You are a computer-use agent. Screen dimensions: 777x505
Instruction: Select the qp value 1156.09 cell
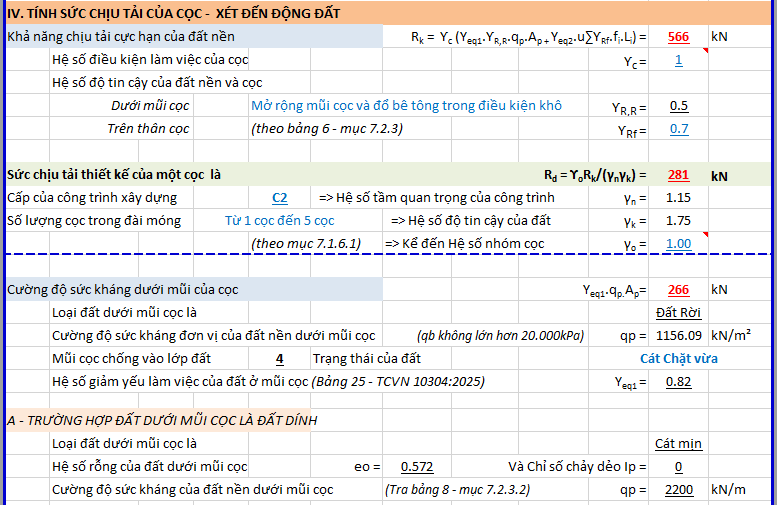click(x=678, y=336)
